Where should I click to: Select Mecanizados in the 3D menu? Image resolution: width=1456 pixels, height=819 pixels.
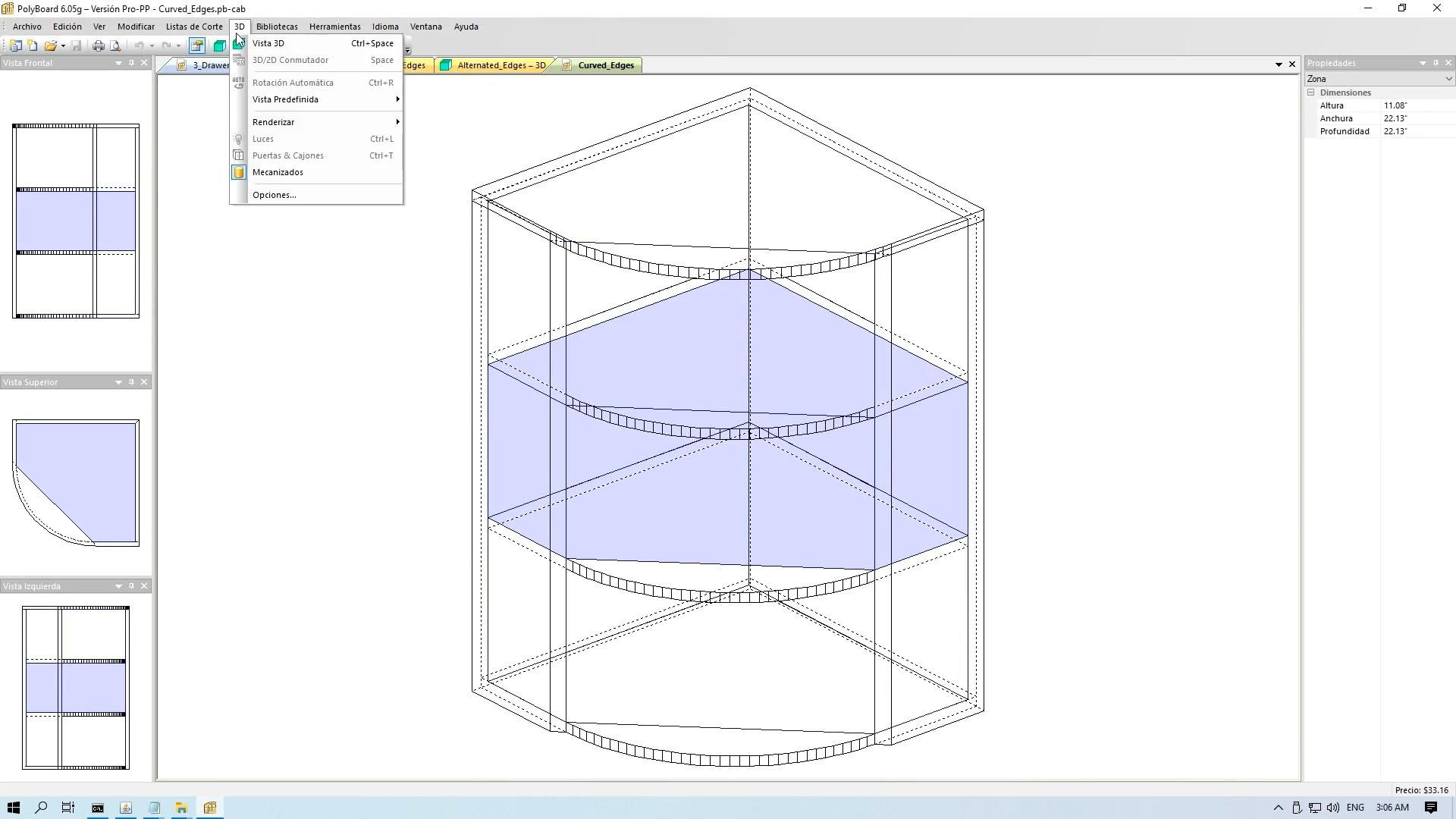point(278,172)
